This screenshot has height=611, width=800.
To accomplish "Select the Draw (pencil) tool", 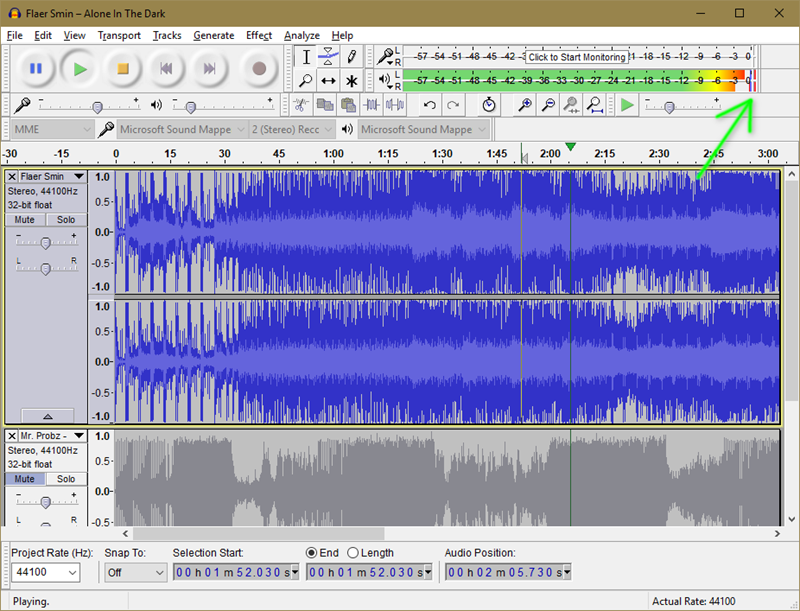I will 352,57.
